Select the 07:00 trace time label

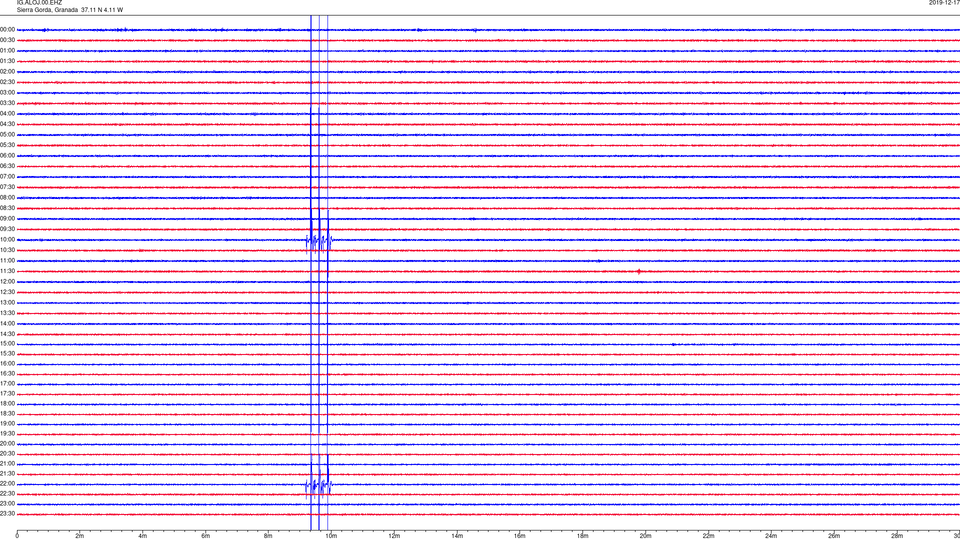click(7, 177)
